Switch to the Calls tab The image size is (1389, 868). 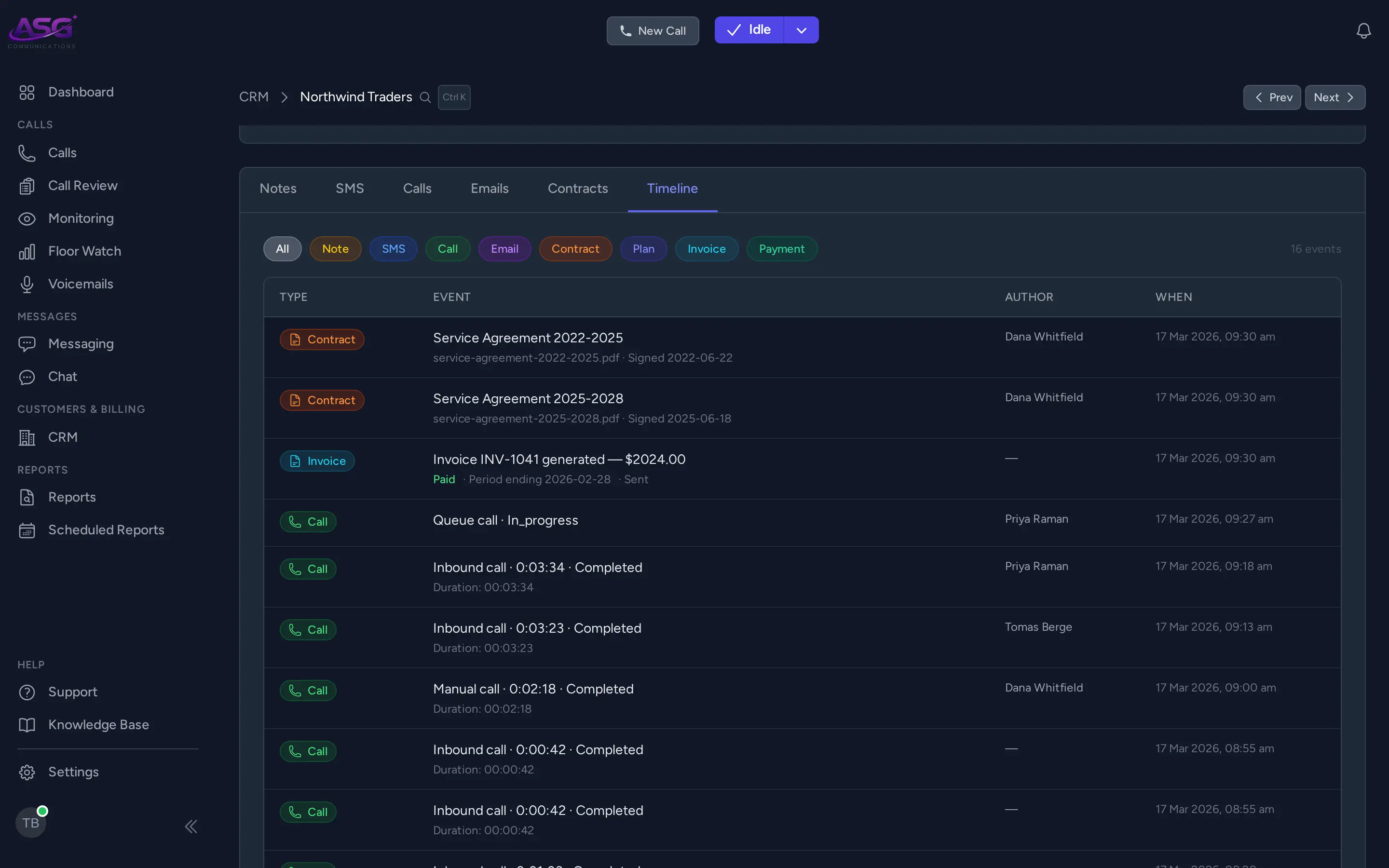[x=417, y=189]
